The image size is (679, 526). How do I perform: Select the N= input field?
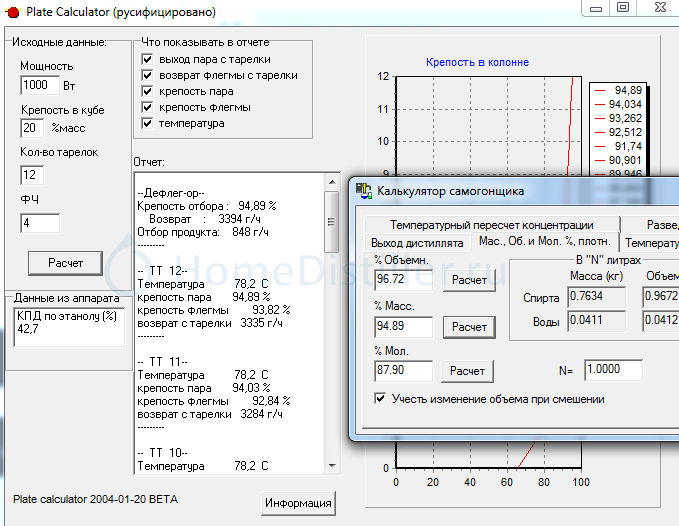click(x=612, y=370)
